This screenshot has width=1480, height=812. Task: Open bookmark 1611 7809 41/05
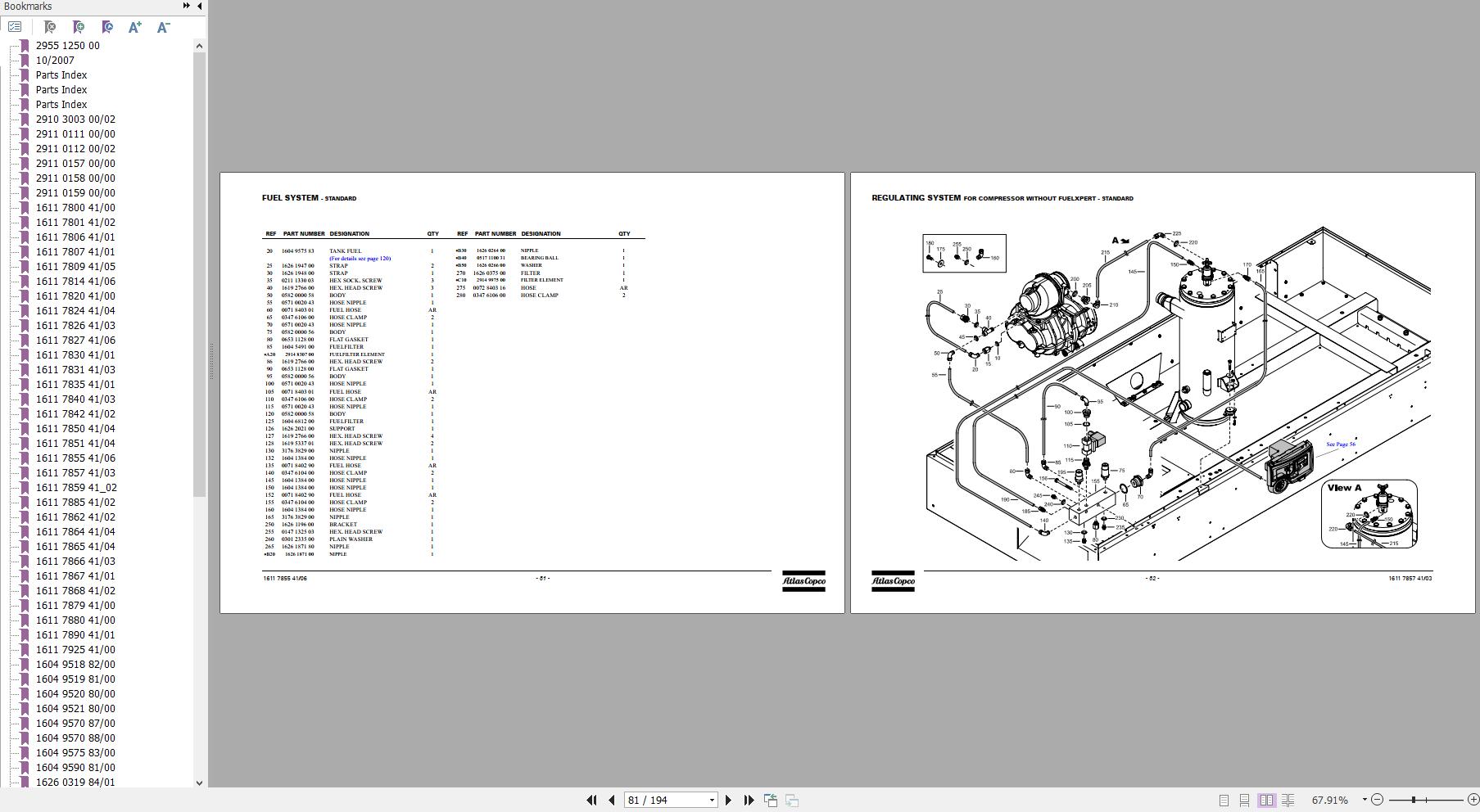[75, 267]
